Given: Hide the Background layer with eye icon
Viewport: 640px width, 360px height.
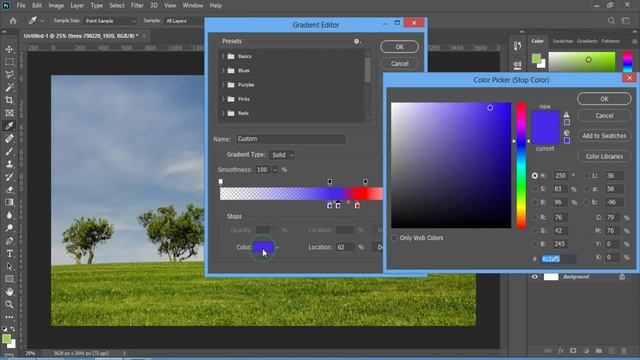Looking at the screenshot, I should (535, 277).
